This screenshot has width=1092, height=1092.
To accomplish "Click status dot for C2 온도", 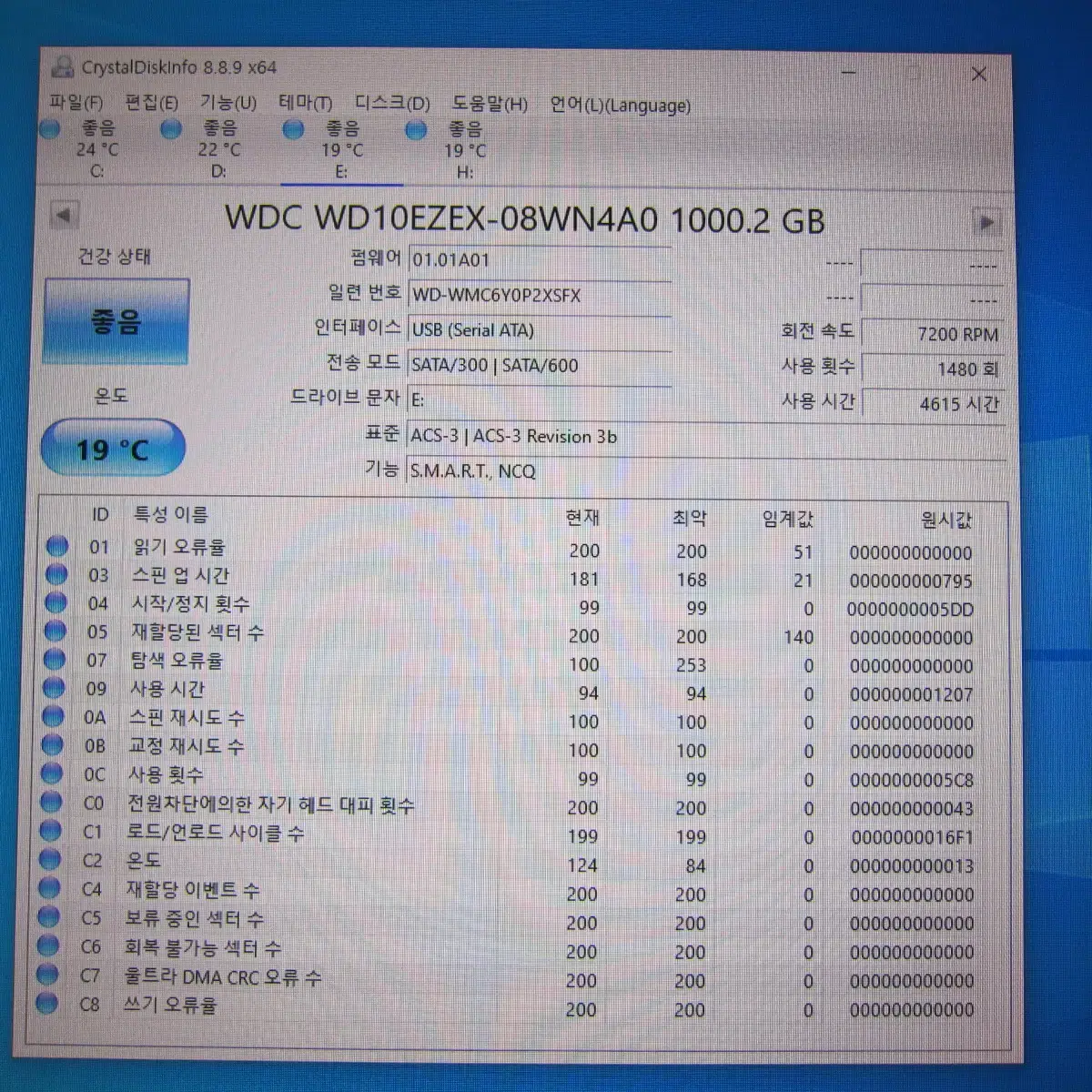I will pos(50,859).
